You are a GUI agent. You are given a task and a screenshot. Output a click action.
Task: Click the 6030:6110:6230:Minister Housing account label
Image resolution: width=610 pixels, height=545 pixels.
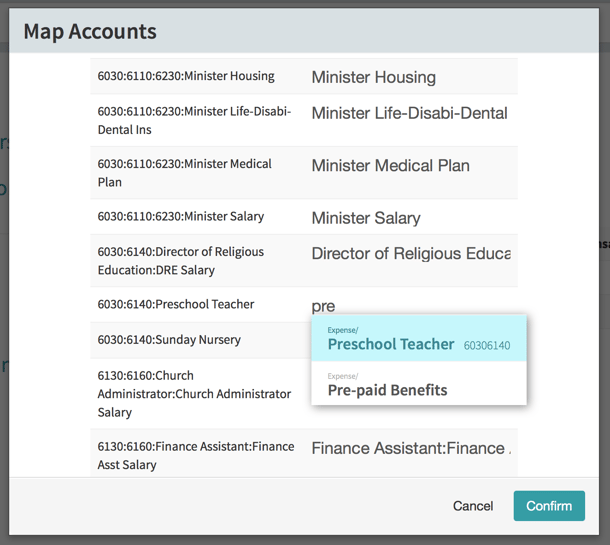186,76
